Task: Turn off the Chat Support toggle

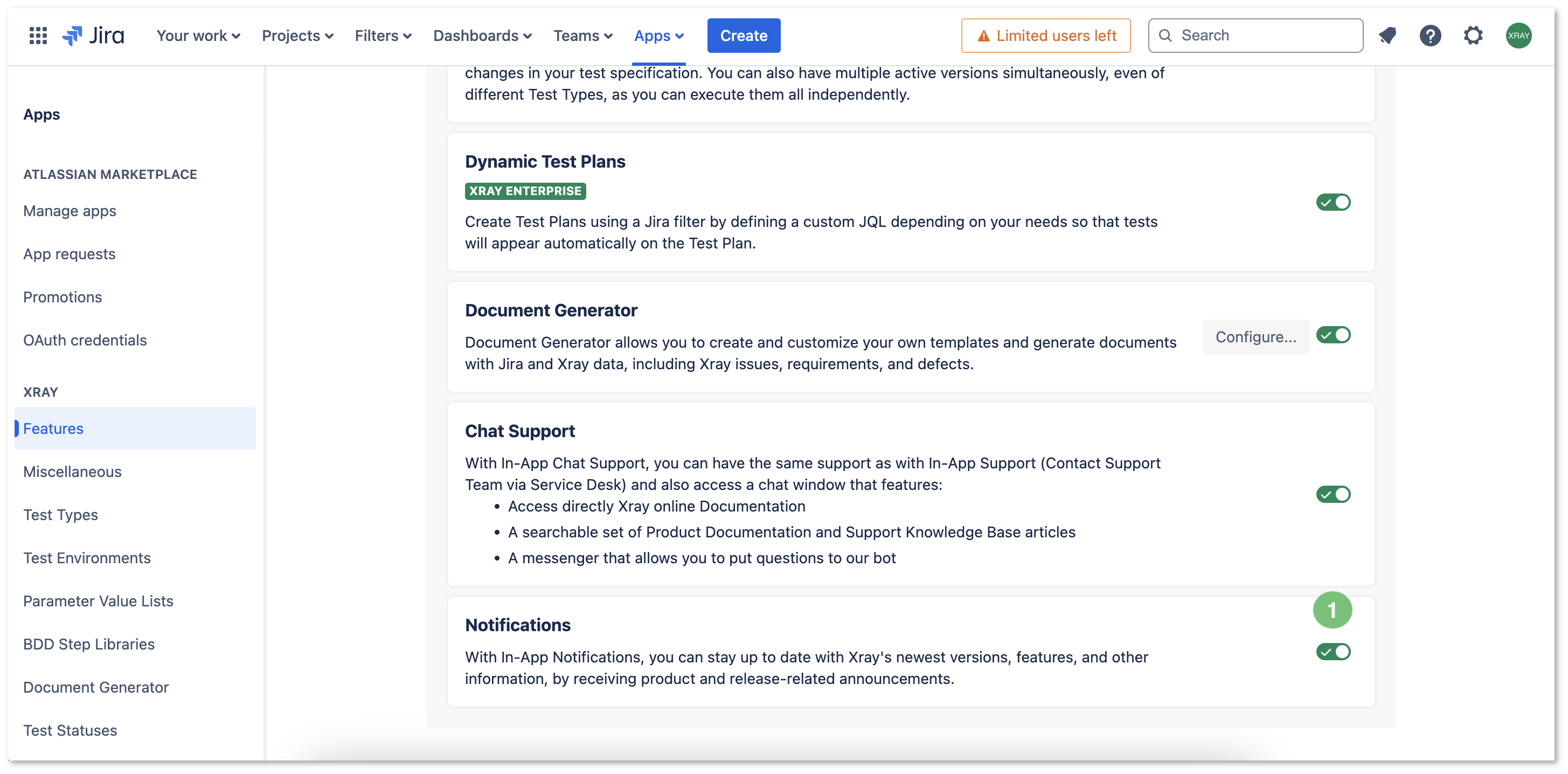Action: (1333, 494)
